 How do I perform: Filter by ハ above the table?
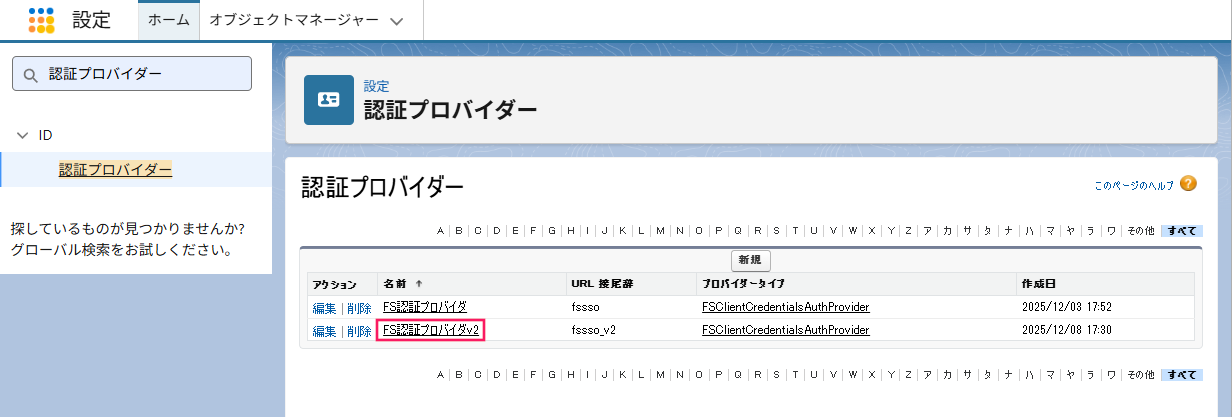pyautogui.click(x=1029, y=231)
